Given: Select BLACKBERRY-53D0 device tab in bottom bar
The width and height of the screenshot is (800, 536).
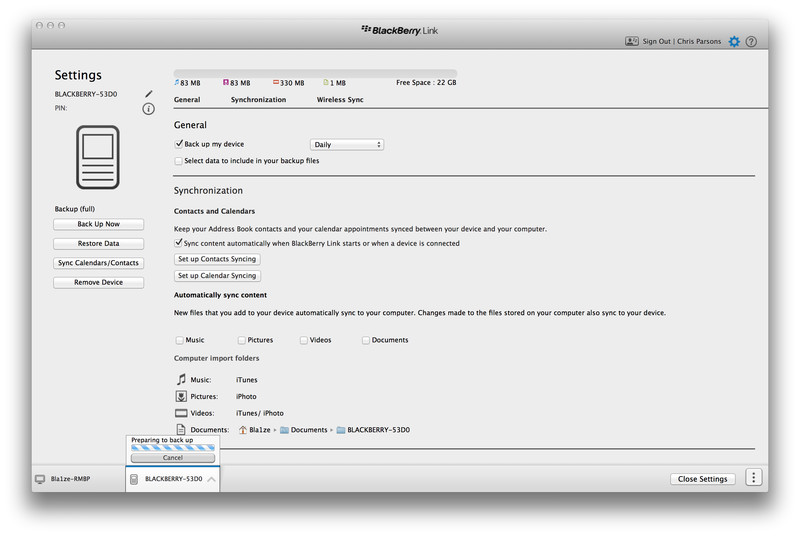Looking at the screenshot, I should pos(172,479).
